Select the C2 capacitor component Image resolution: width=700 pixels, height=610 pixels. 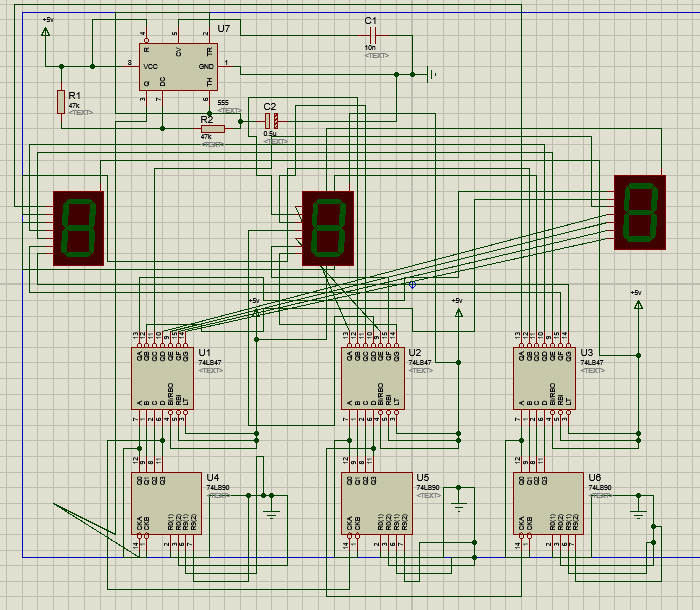[270, 120]
